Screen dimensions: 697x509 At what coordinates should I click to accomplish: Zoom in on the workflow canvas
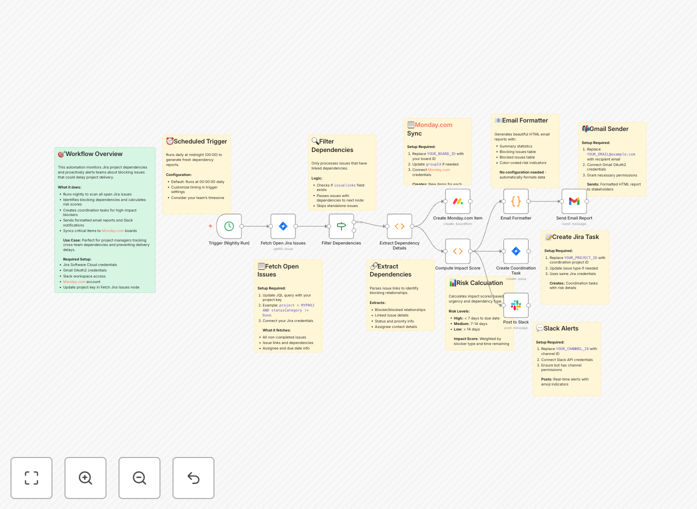tap(85, 478)
